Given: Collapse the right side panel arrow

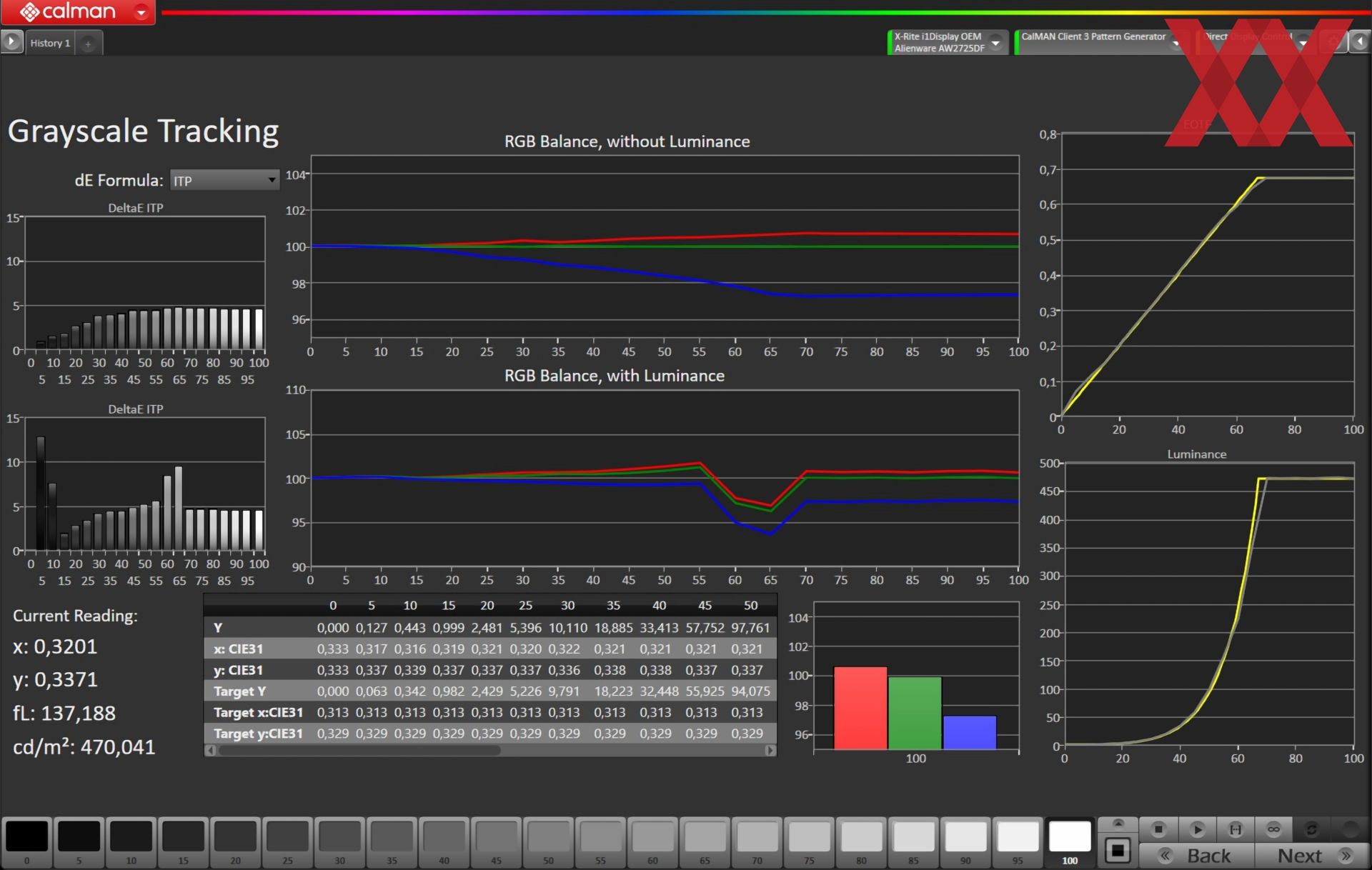Looking at the screenshot, I should coord(1360,42).
